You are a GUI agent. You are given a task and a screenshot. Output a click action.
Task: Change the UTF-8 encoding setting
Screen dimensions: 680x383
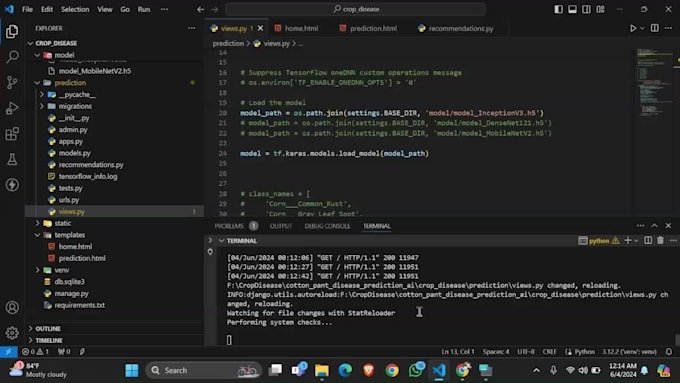pos(526,351)
